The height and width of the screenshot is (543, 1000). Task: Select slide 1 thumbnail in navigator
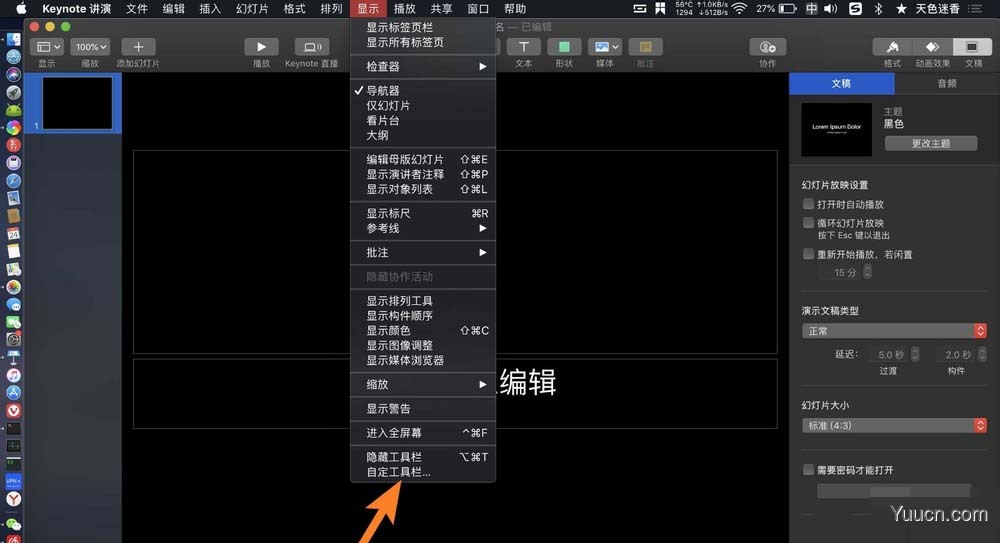pyautogui.click(x=77, y=103)
